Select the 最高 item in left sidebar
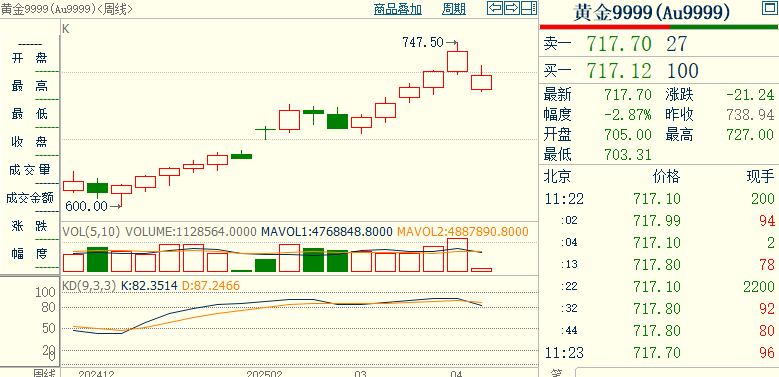Screen dimensions: 779x377 click(30, 86)
